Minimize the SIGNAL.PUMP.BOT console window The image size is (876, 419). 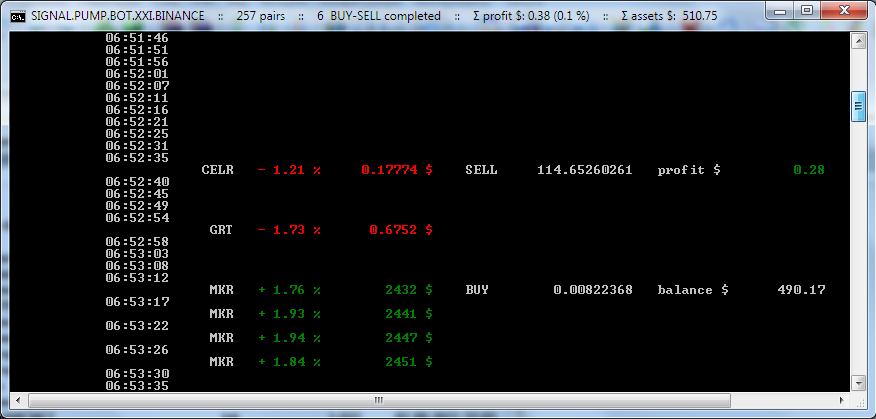782,11
